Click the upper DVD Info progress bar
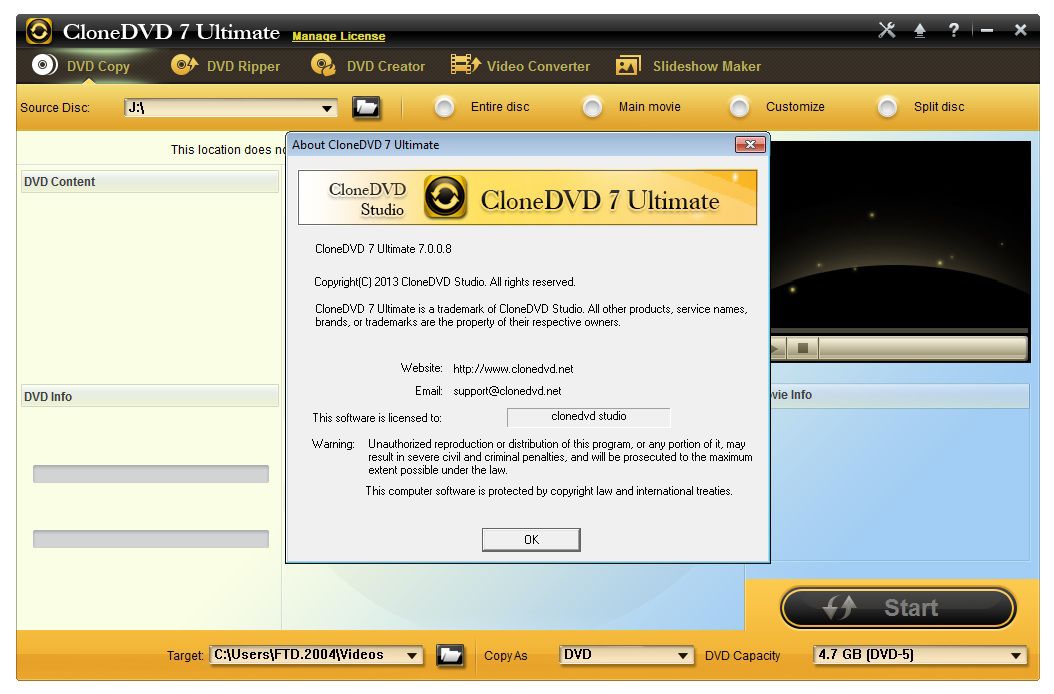Screen dimensions: 1054x694 coord(151,473)
